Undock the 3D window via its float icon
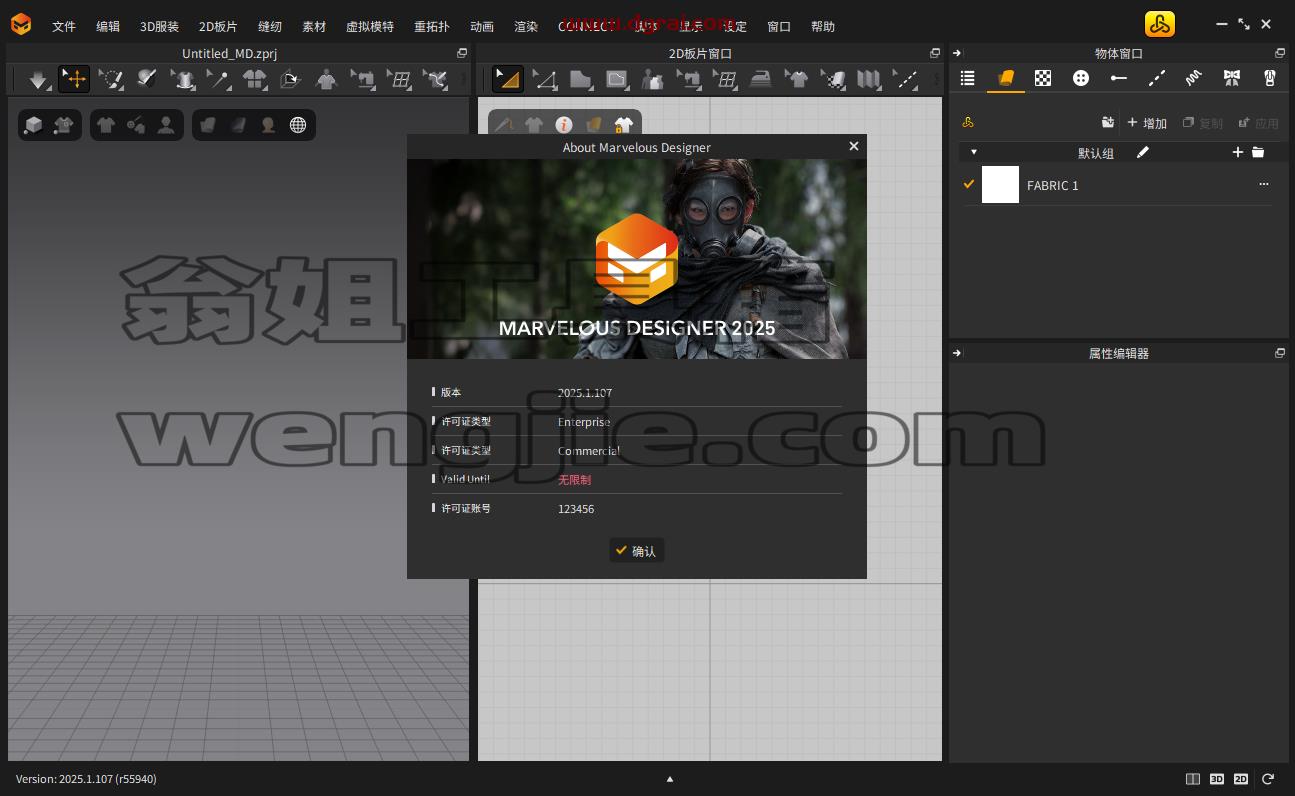The width and height of the screenshot is (1295, 796). [x=462, y=53]
